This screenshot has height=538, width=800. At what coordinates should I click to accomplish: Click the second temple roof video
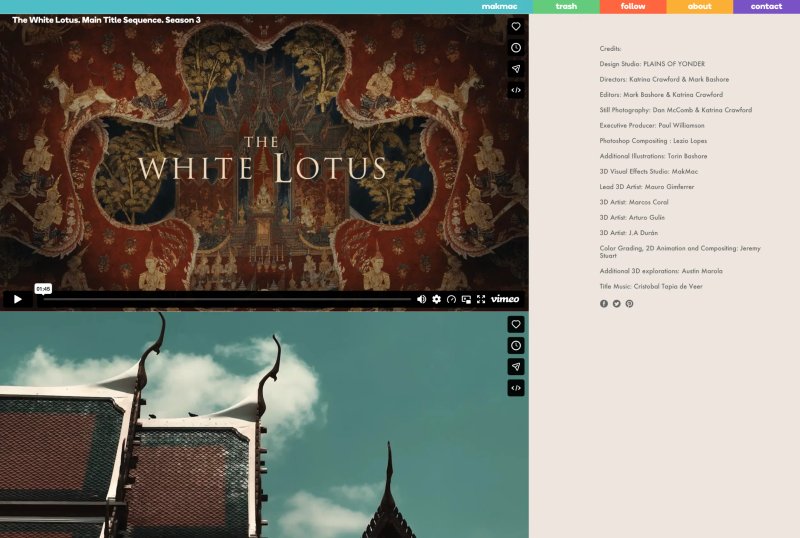[264, 425]
